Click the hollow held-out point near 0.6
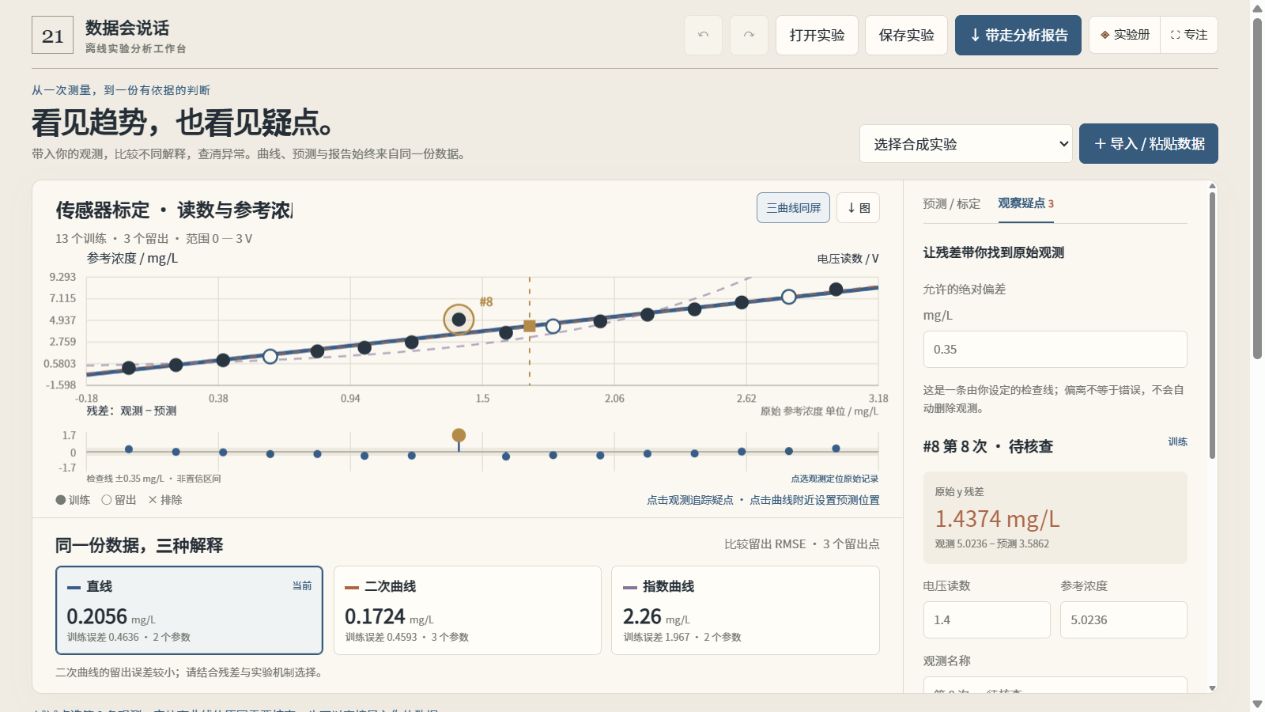This screenshot has width=1265, height=712. 270,356
